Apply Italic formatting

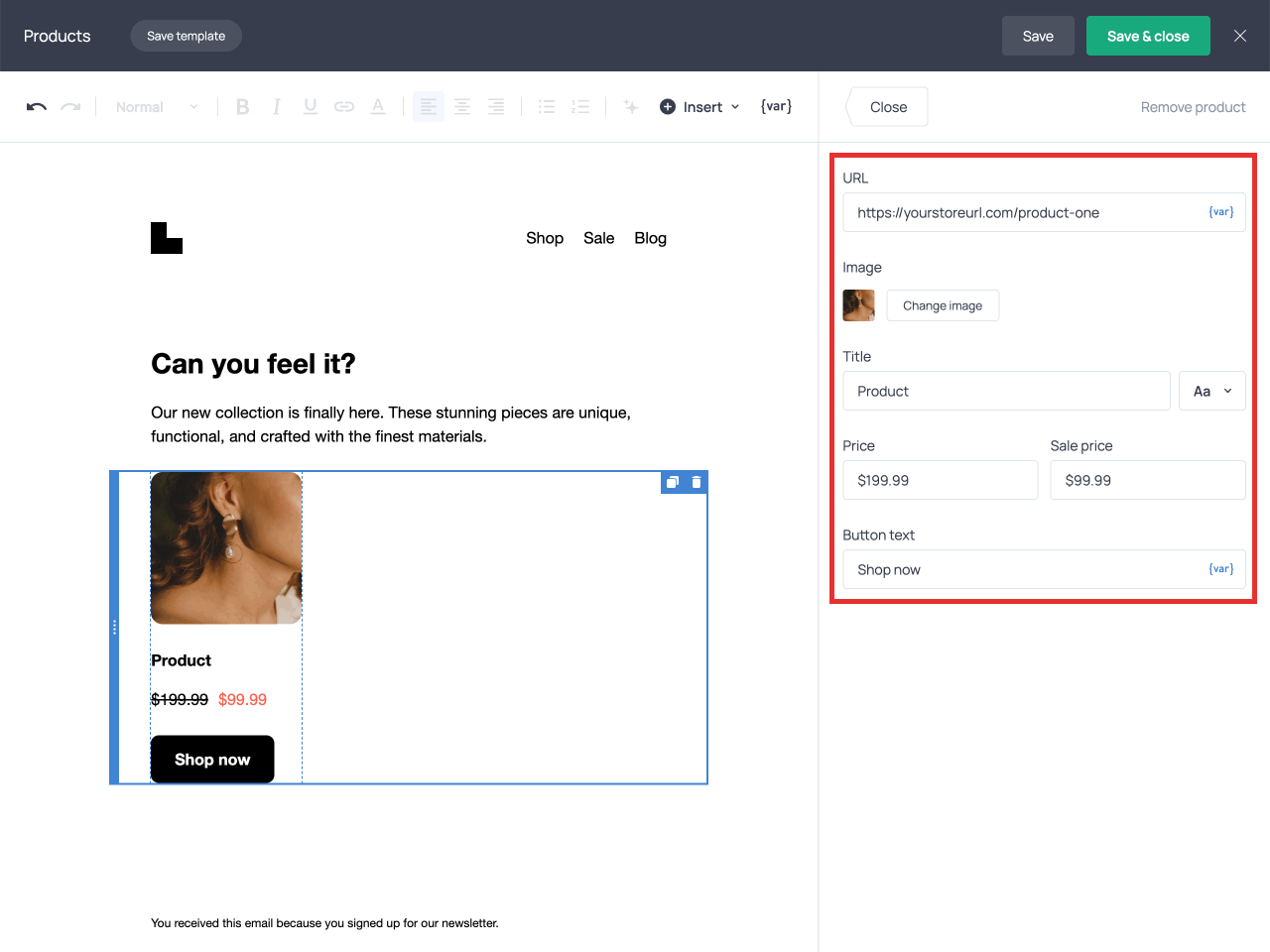pos(276,106)
